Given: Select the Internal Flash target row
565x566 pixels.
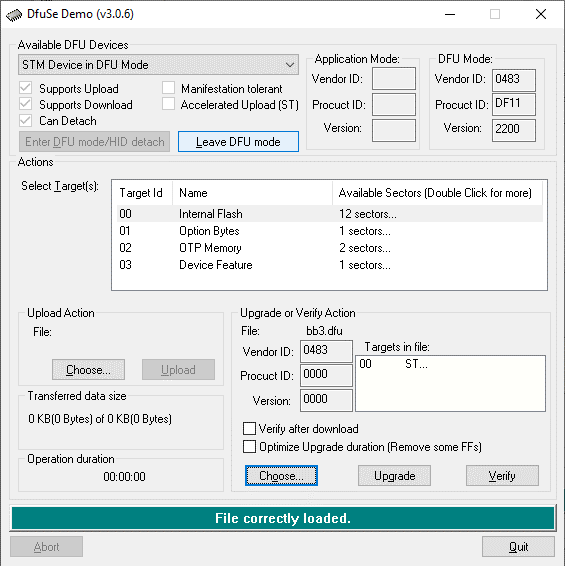Looking at the screenshot, I should click(329, 214).
